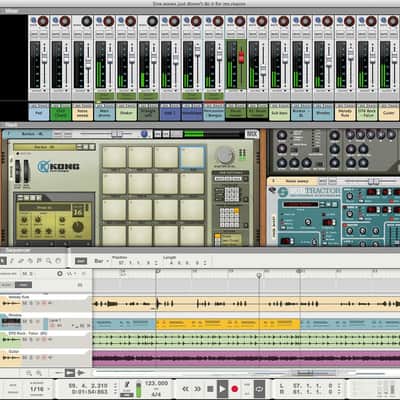Click the red fader on the highlighted mixer channel

point(241,57)
